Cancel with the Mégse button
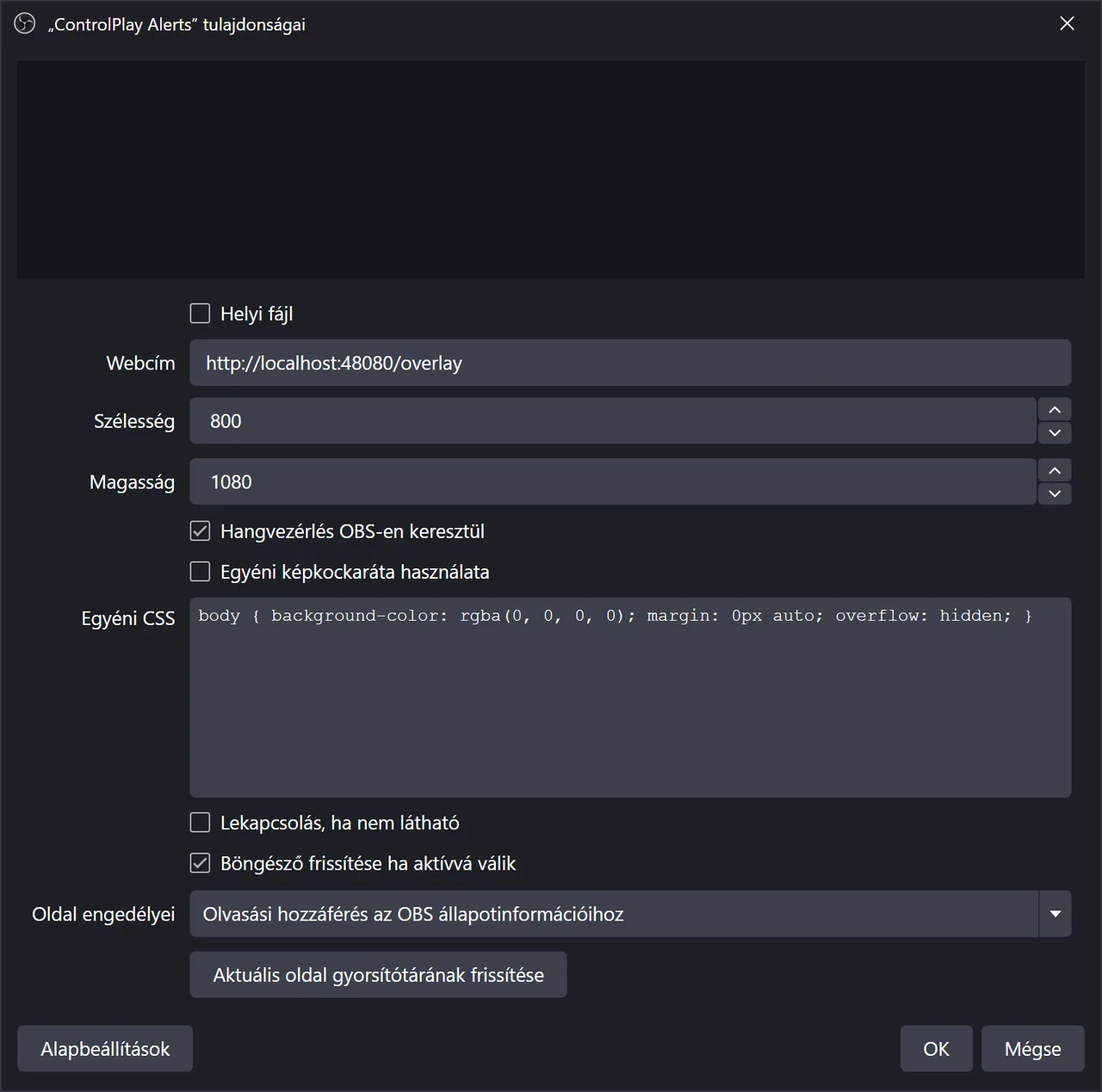Image resolution: width=1102 pixels, height=1092 pixels. (x=1032, y=1049)
